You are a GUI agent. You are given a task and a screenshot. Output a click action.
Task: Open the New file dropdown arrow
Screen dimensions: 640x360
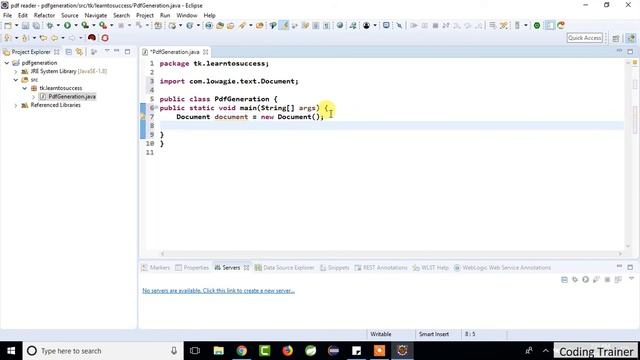click(x=16, y=26)
